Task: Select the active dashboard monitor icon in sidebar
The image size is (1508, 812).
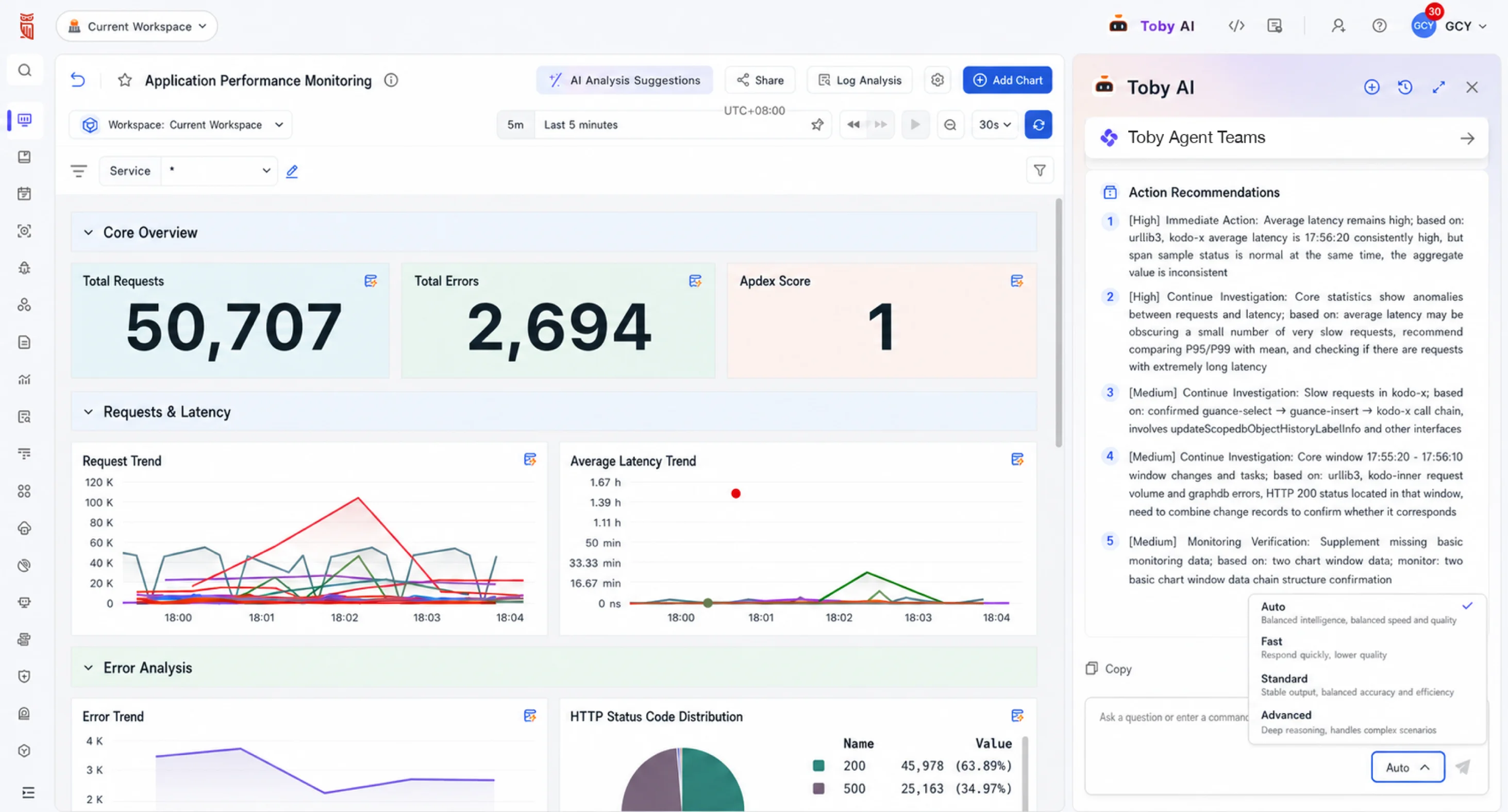Action: tap(25, 120)
